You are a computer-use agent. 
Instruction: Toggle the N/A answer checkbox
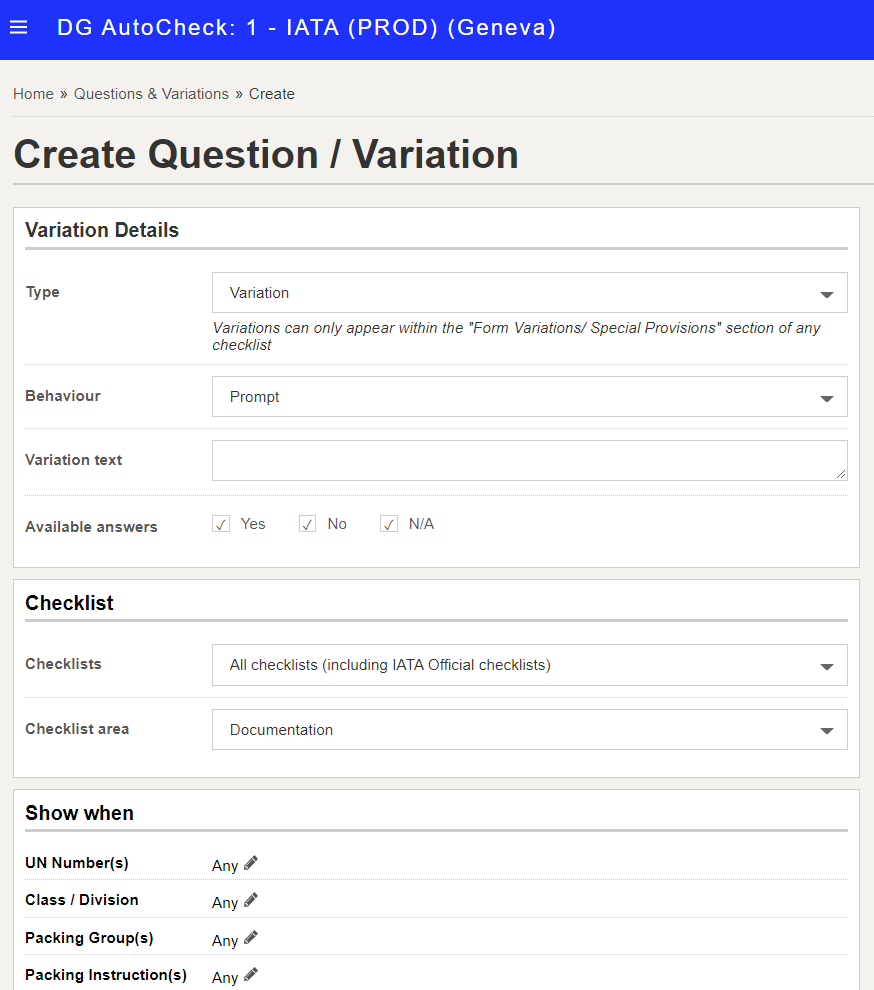coord(389,524)
